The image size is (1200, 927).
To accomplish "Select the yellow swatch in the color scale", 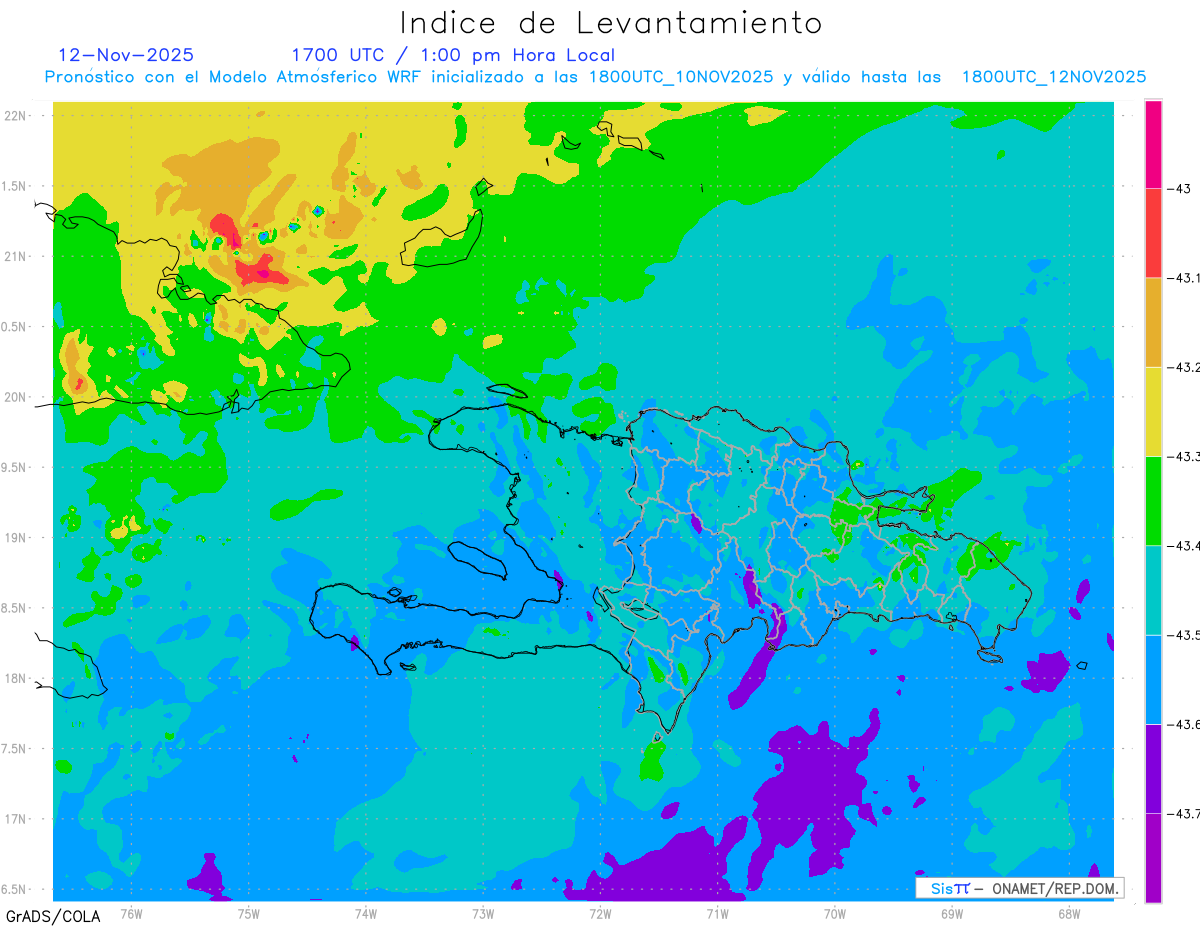I will (1153, 411).
